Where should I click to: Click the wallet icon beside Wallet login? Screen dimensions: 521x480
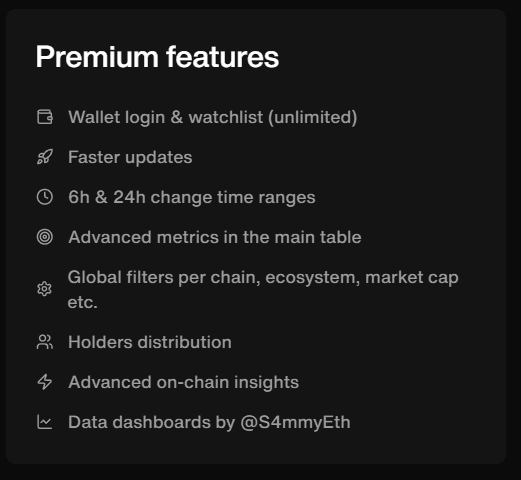[x=45, y=117]
